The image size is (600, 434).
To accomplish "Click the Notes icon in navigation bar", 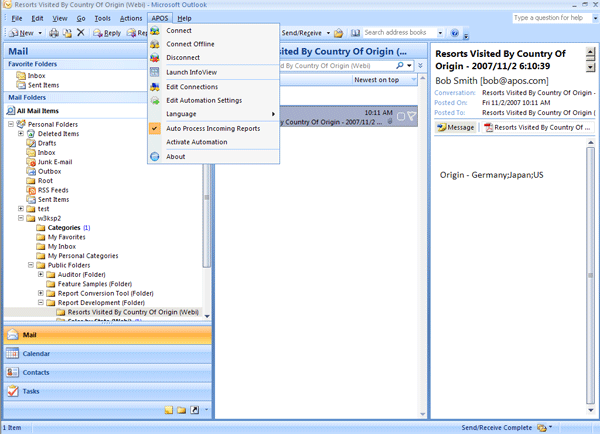I will pos(169,410).
